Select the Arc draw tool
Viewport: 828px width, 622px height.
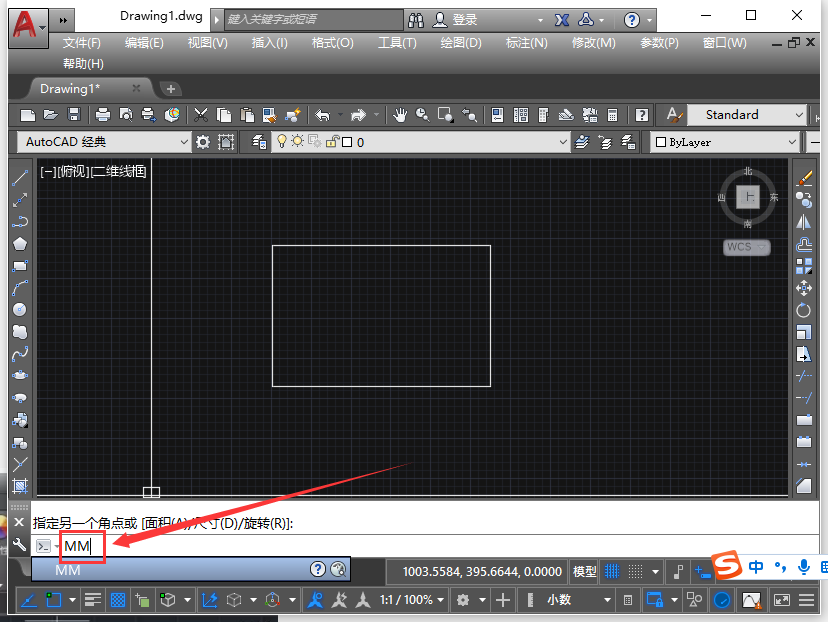(x=20, y=288)
